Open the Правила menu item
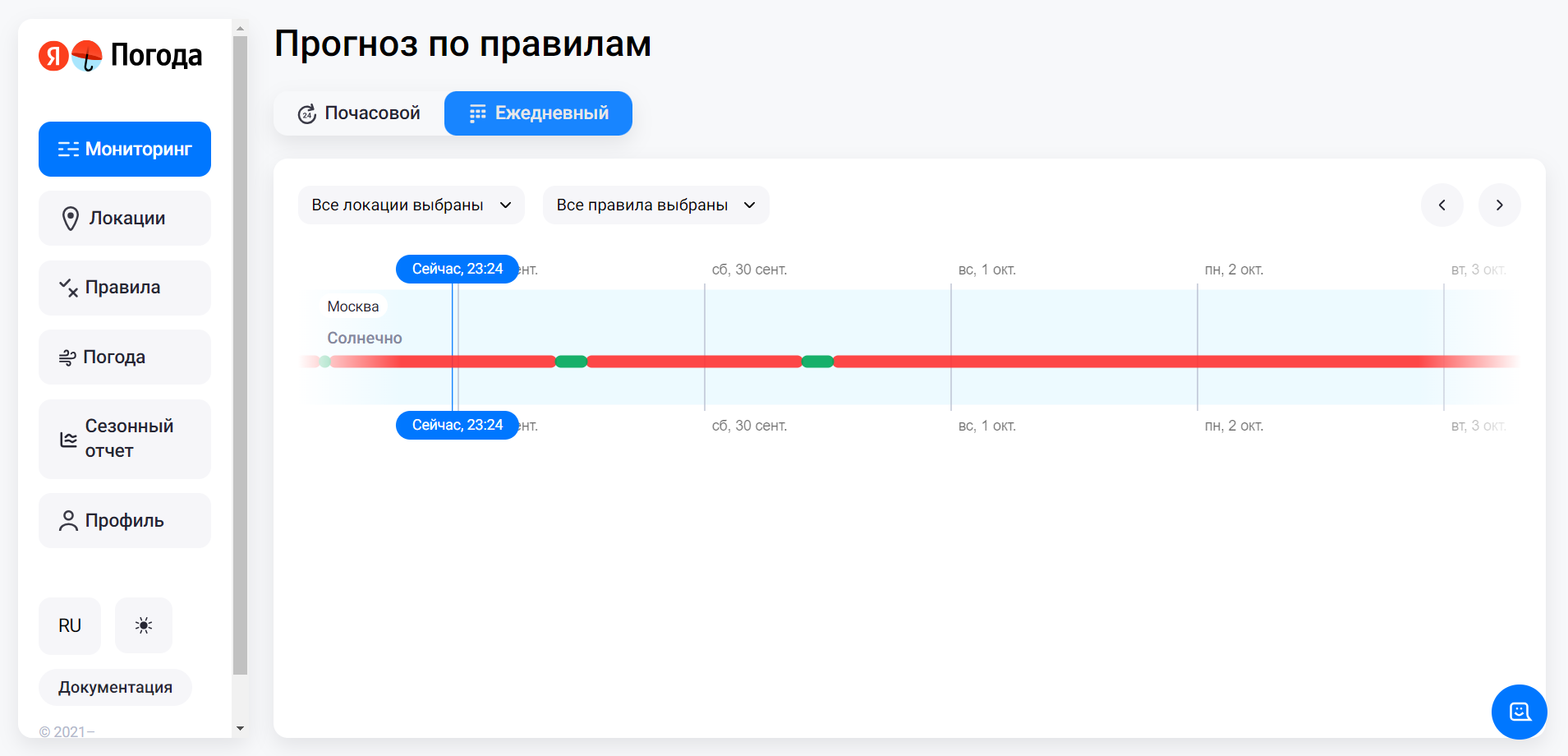 pyautogui.click(x=125, y=288)
